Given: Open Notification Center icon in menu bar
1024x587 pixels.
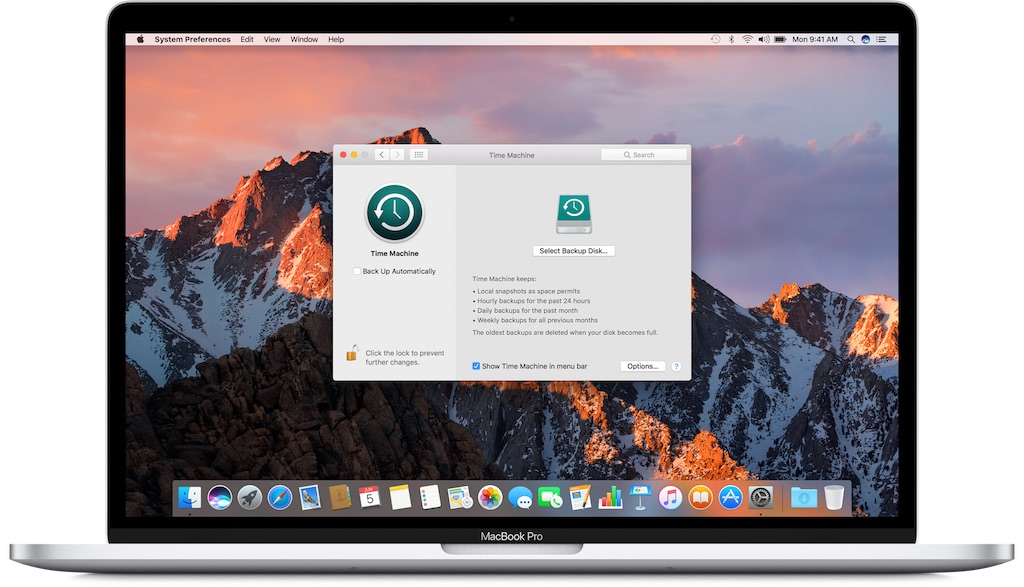Looking at the screenshot, I should click(x=881, y=39).
